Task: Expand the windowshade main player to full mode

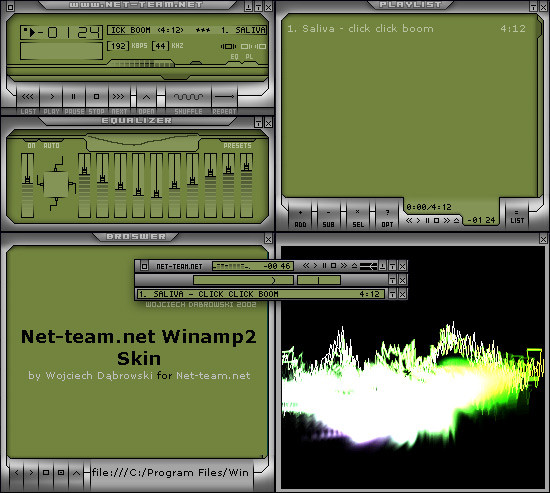Action: coord(393,266)
